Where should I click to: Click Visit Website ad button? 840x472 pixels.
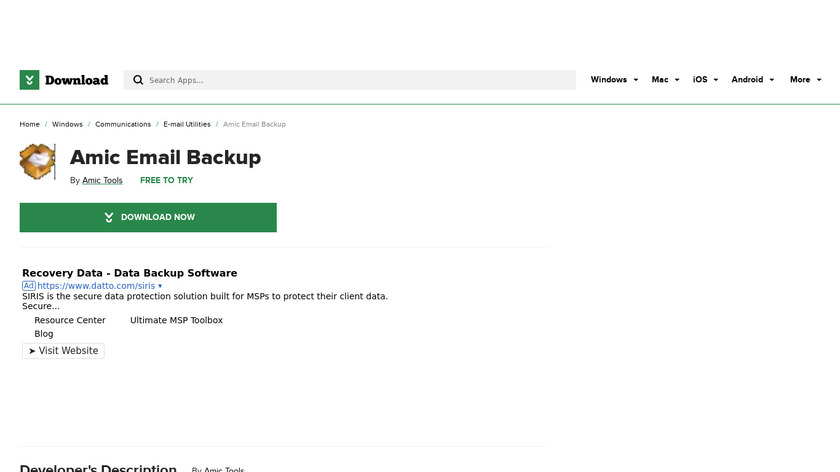63,351
